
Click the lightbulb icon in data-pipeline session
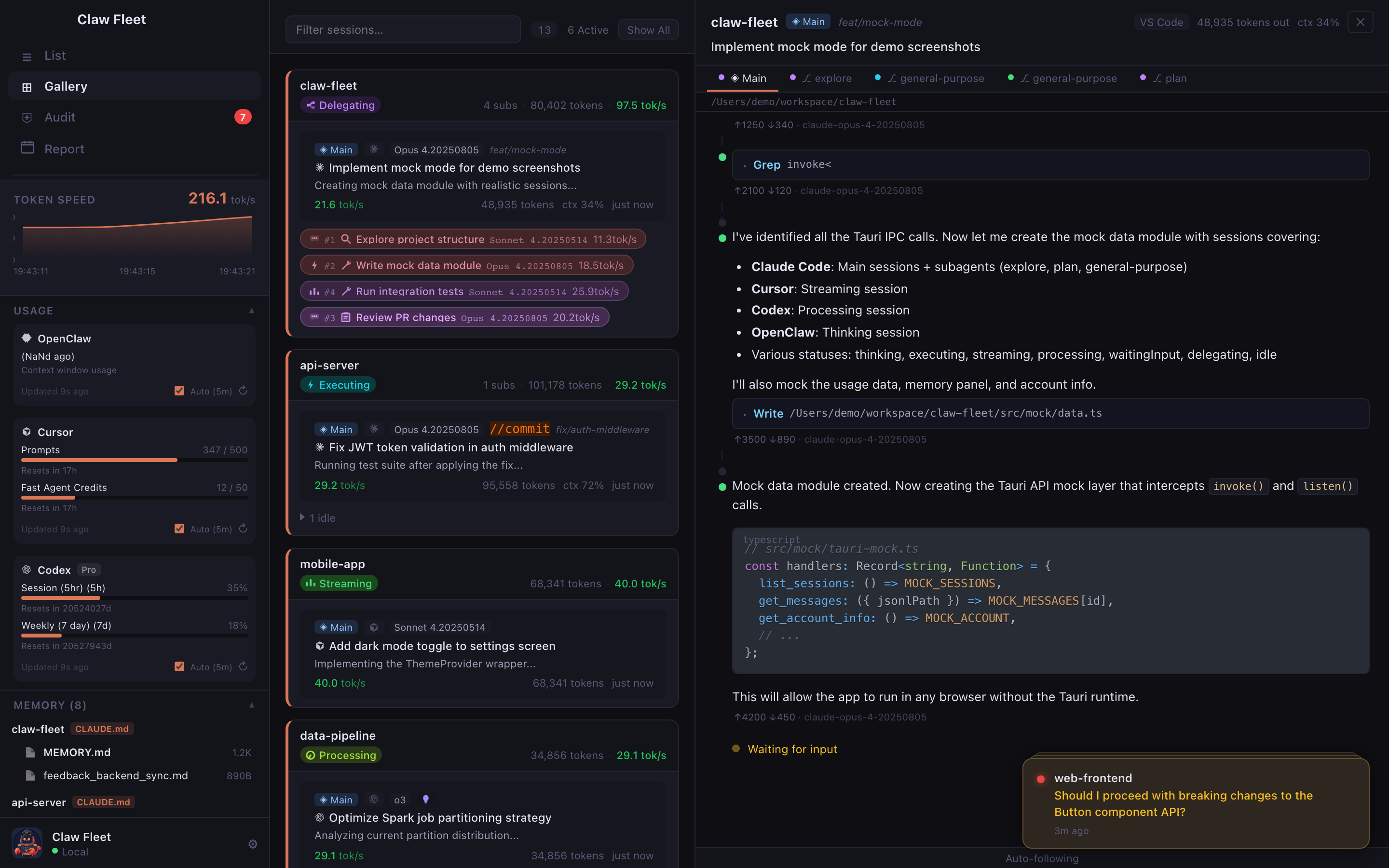(x=425, y=799)
